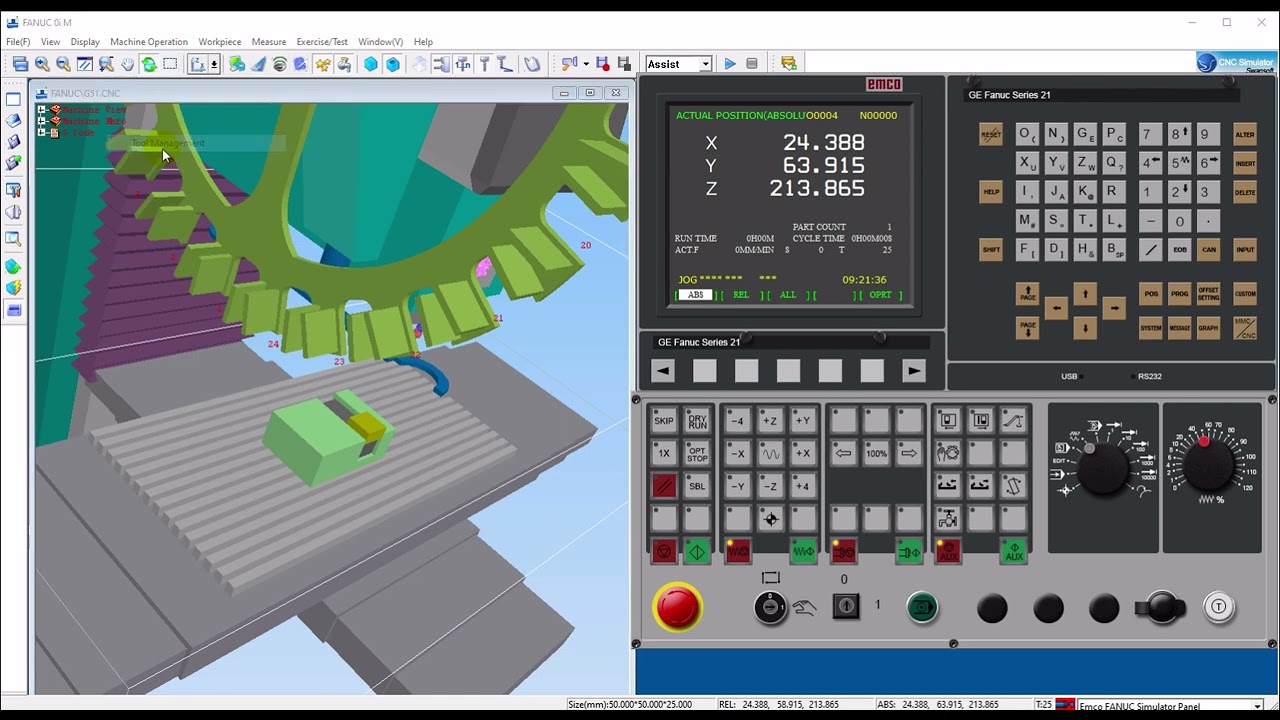Toggle the red double-slash key
Image resolution: width=1280 pixels, height=720 pixels.
[664, 486]
